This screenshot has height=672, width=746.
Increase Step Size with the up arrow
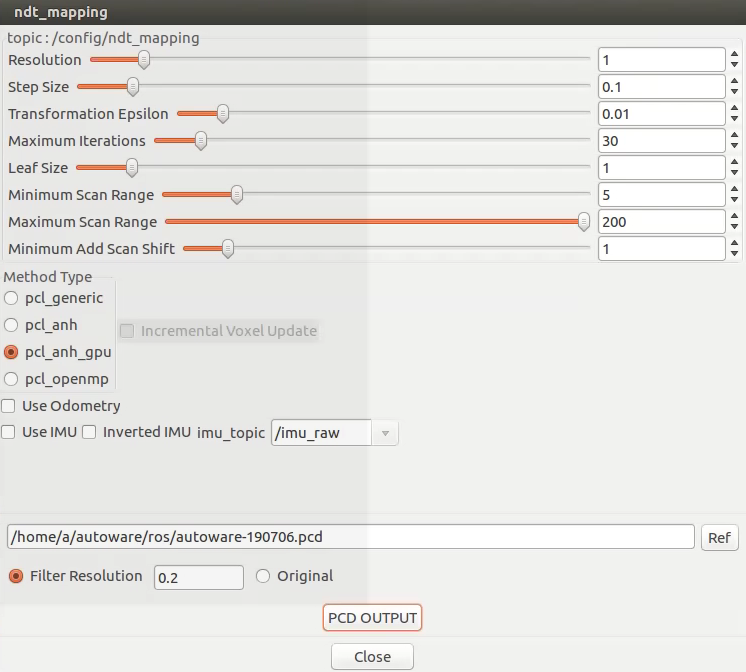pyautogui.click(x=735, y=81)
